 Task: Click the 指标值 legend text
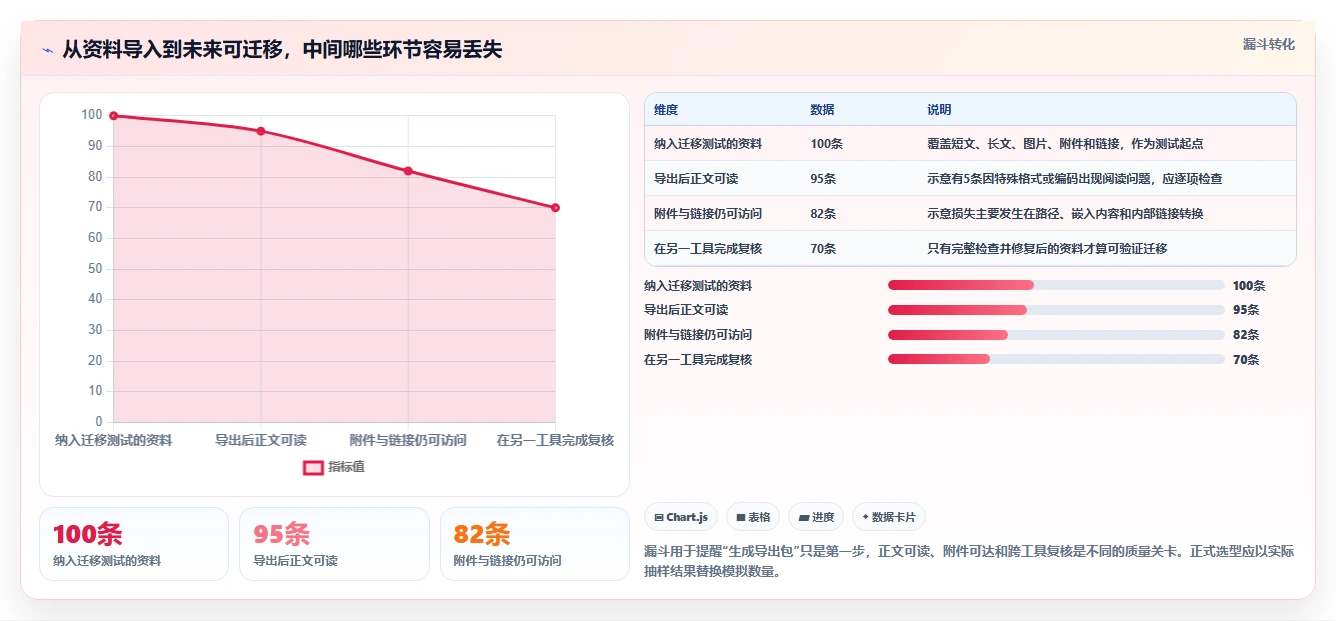(346, 467)
